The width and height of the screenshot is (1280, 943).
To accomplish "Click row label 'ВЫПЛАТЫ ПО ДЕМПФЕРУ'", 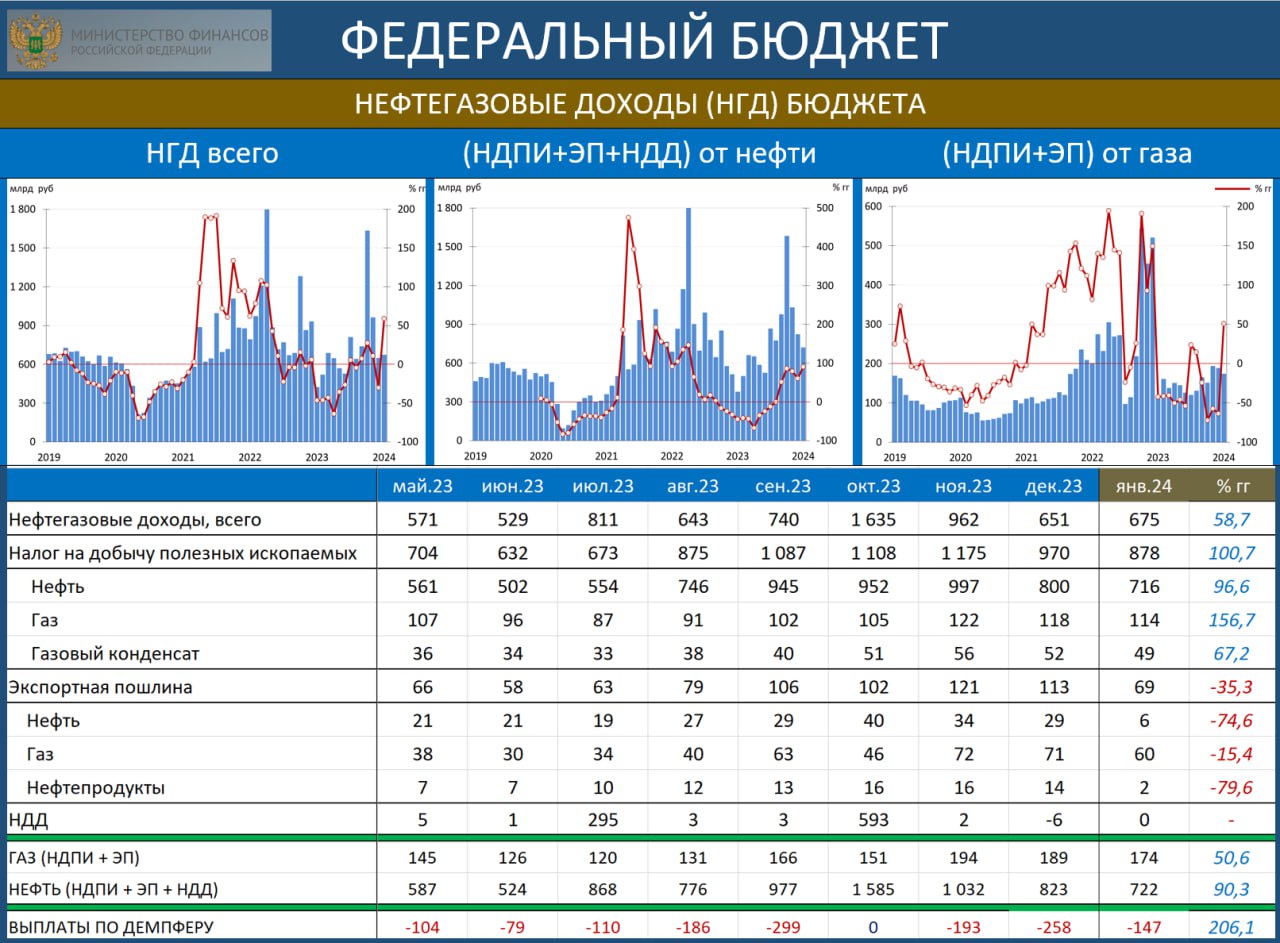I will tap(111, 927).
